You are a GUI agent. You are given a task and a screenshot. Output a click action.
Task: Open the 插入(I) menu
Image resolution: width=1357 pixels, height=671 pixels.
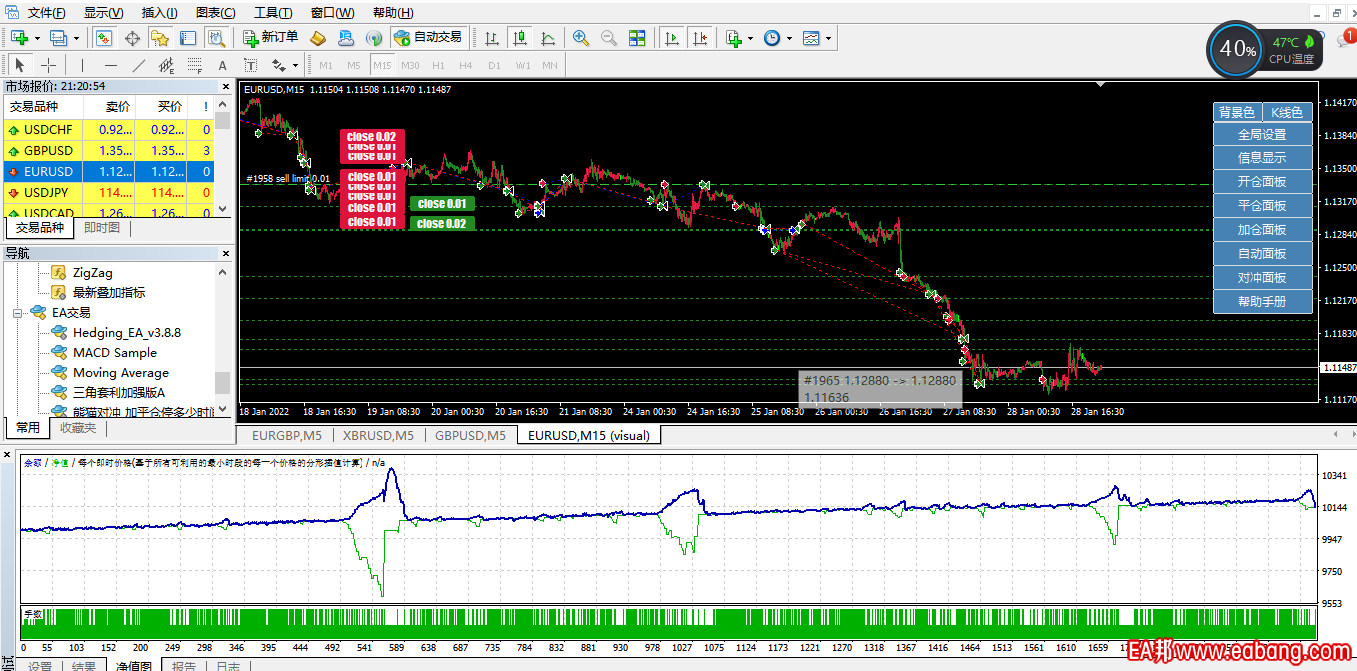click(x=159, y=13)
